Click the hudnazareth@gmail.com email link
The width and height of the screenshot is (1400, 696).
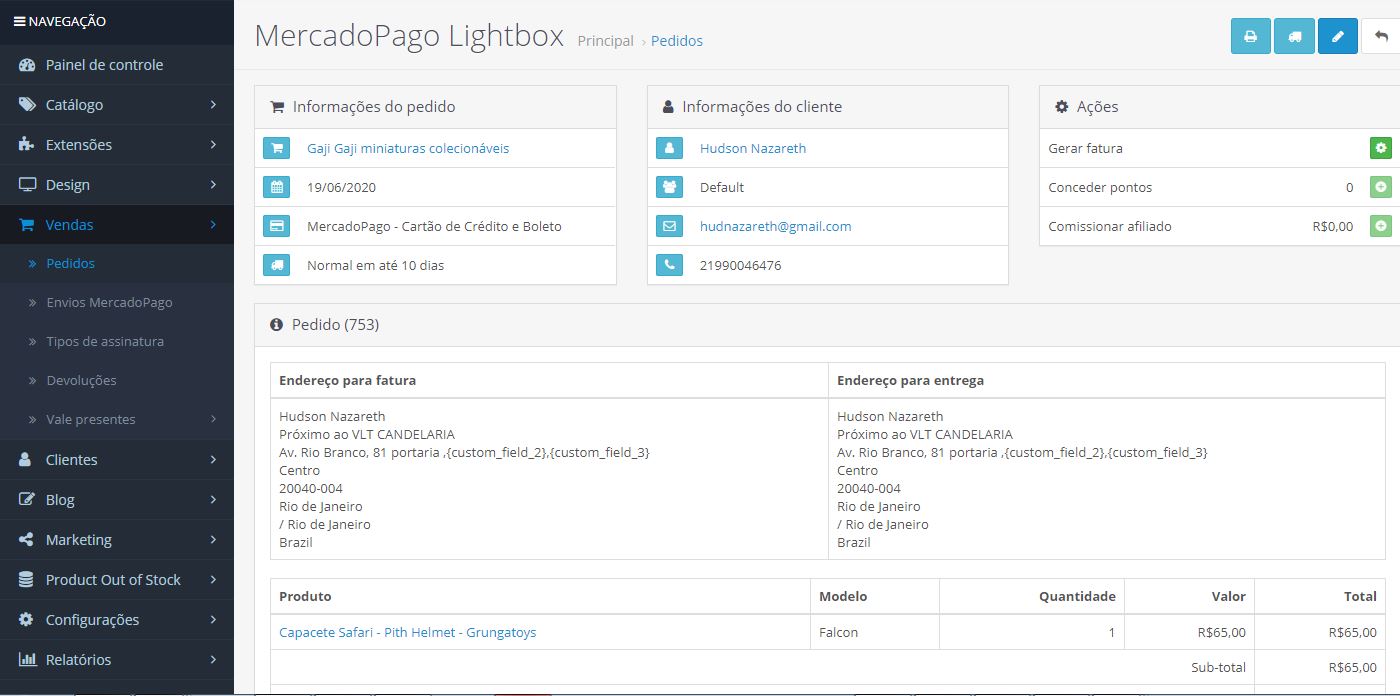pyautogui.click(x=775, y=226)
